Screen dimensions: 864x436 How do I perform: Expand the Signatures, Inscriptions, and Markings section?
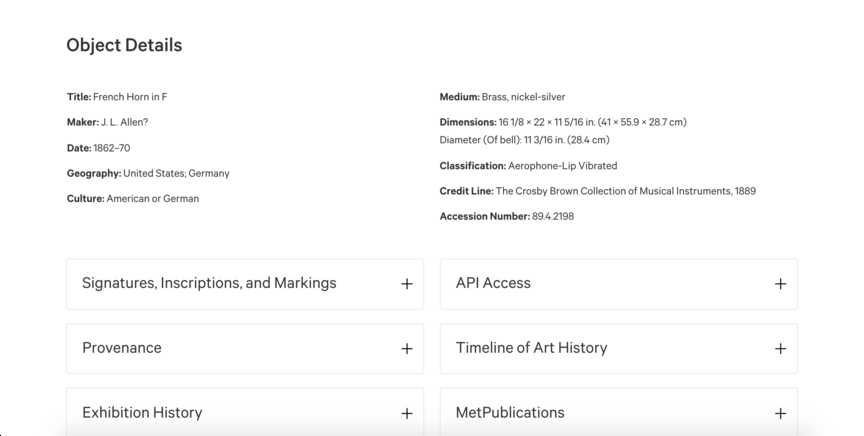coord(209,283)
